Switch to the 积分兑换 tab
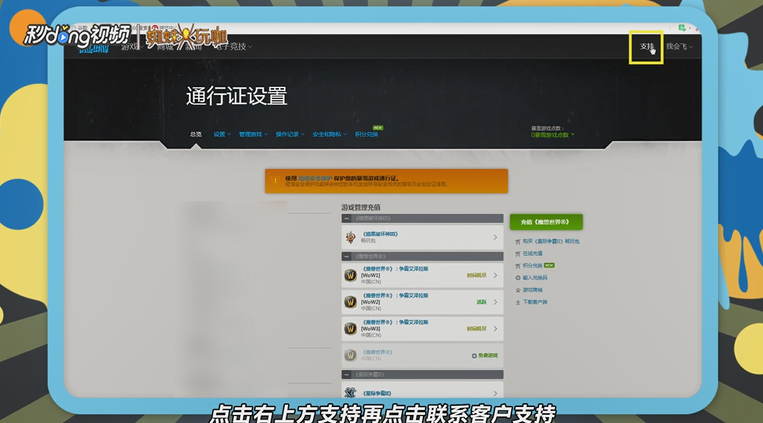 point(366,134)
